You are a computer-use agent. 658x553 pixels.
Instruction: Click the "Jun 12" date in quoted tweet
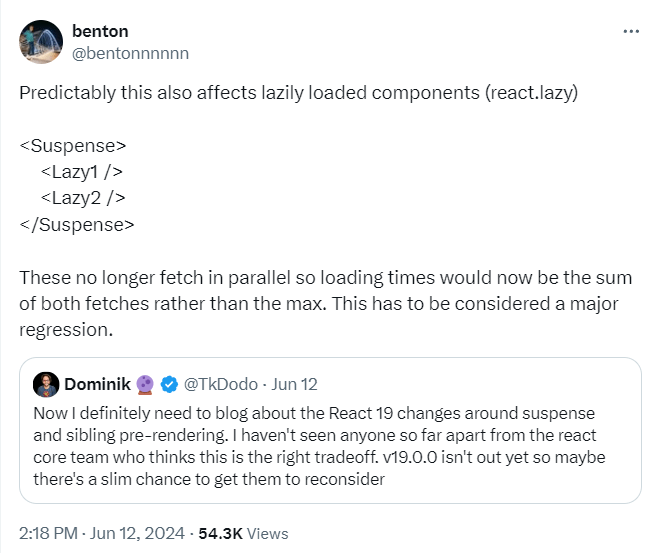click(294, 384)
